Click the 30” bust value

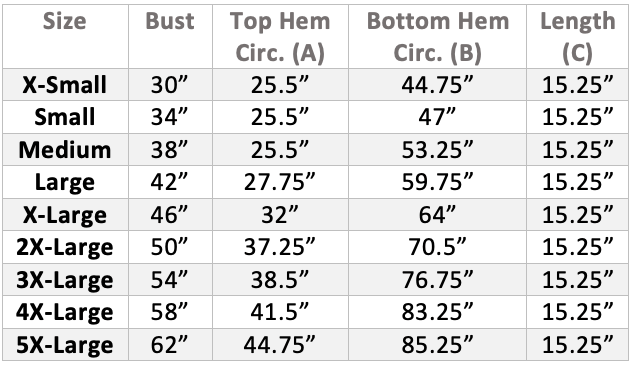click(170, 85)
